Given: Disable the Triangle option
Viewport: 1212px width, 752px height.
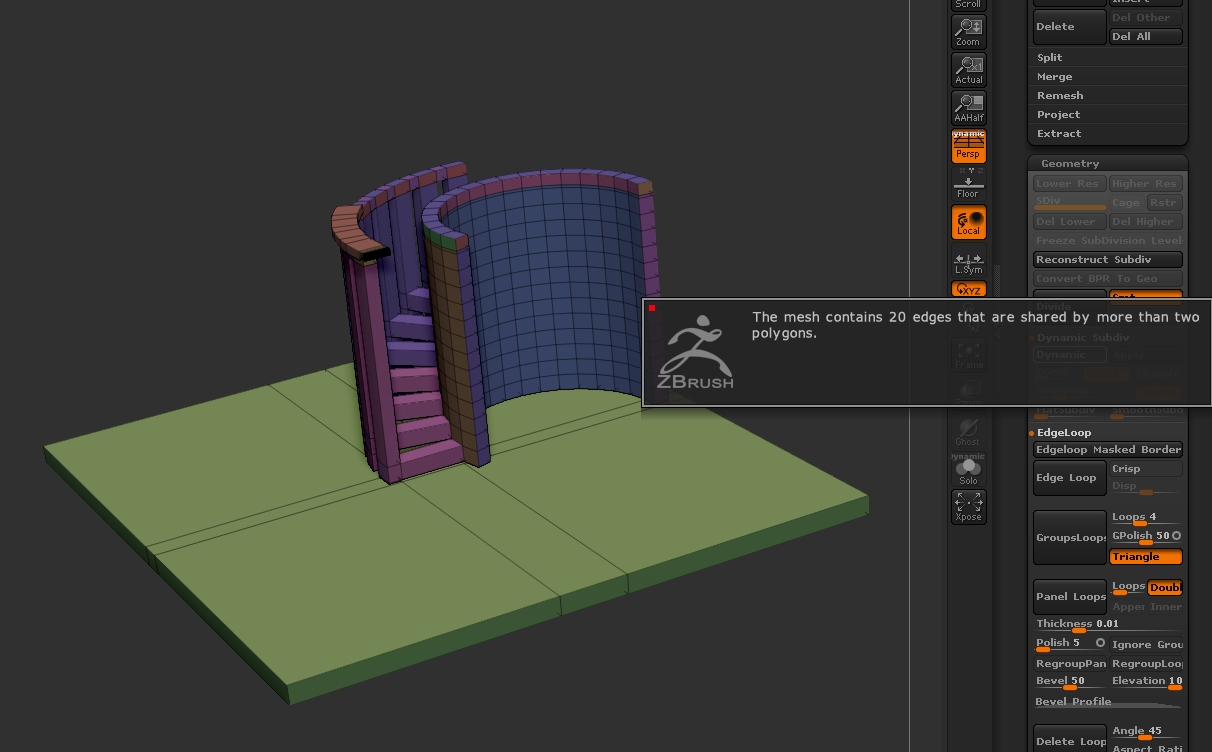Looking at the screenshot, I should pyautogui.click(x=1145, y=557).
